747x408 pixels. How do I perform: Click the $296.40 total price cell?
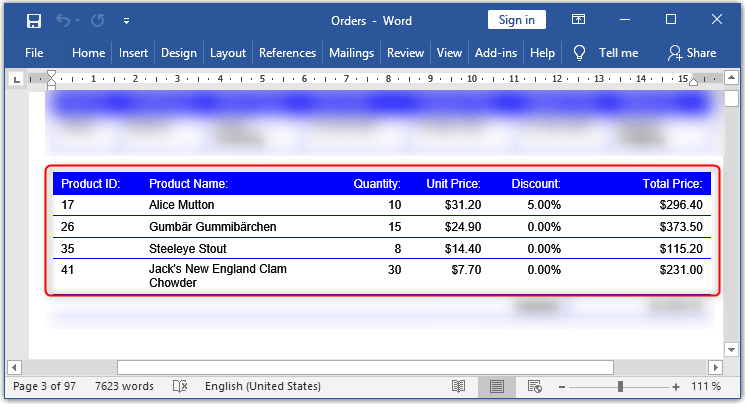click(681, 205)
